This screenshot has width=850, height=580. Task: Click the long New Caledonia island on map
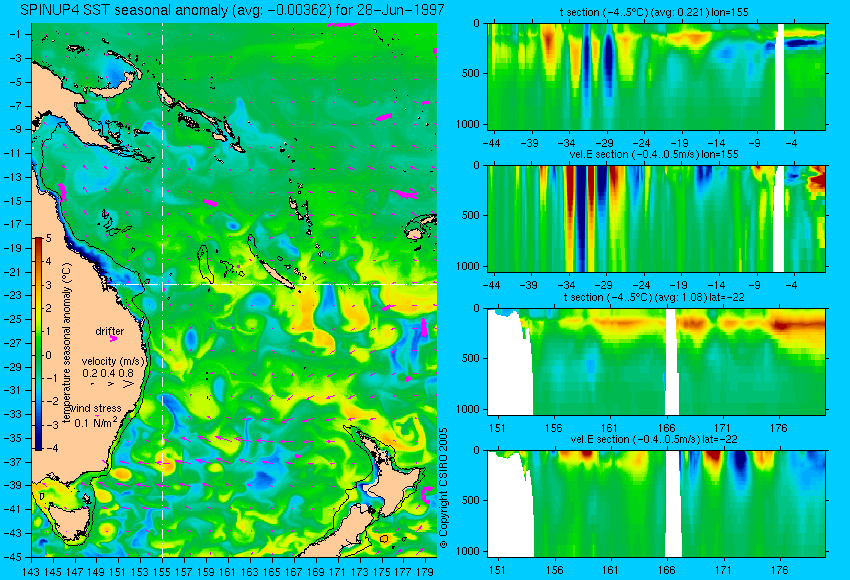pos(276,274)
